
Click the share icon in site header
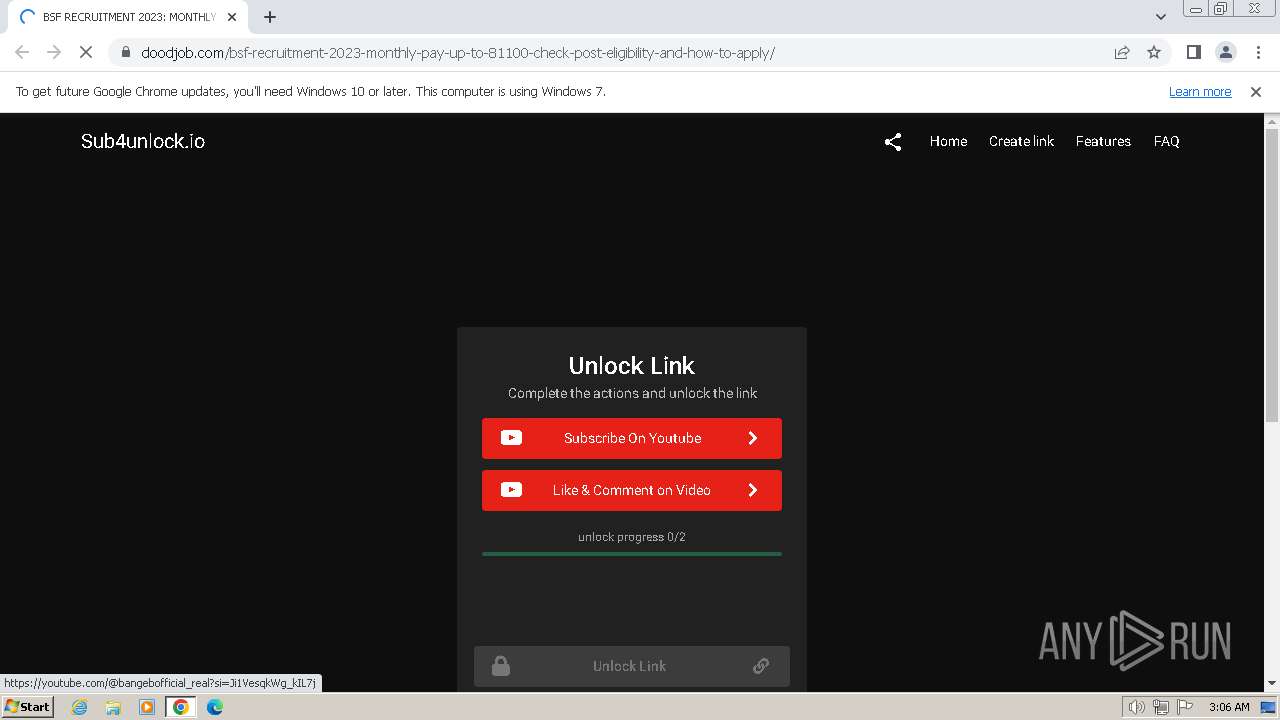[893, 142]
